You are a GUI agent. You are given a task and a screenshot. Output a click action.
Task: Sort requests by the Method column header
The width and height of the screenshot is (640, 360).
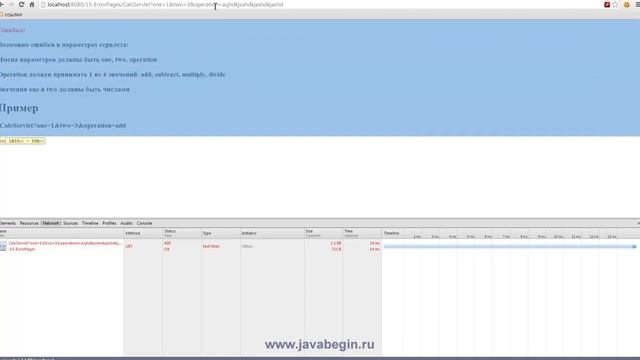(x=143, y=233)
